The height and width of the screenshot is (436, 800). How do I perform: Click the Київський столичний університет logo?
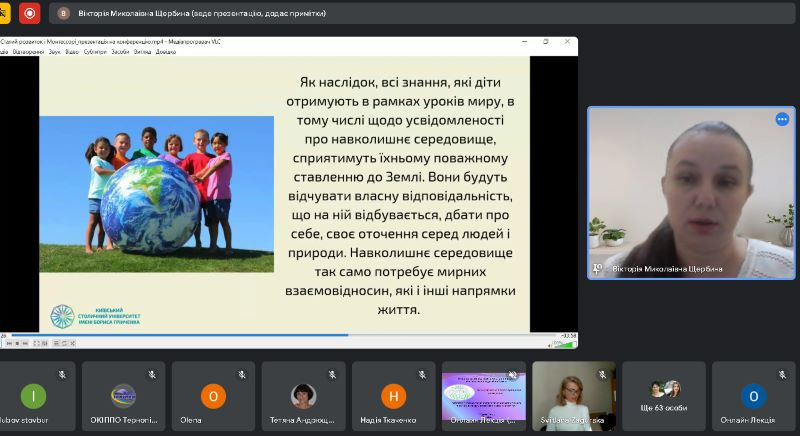(x=95, y=316)
